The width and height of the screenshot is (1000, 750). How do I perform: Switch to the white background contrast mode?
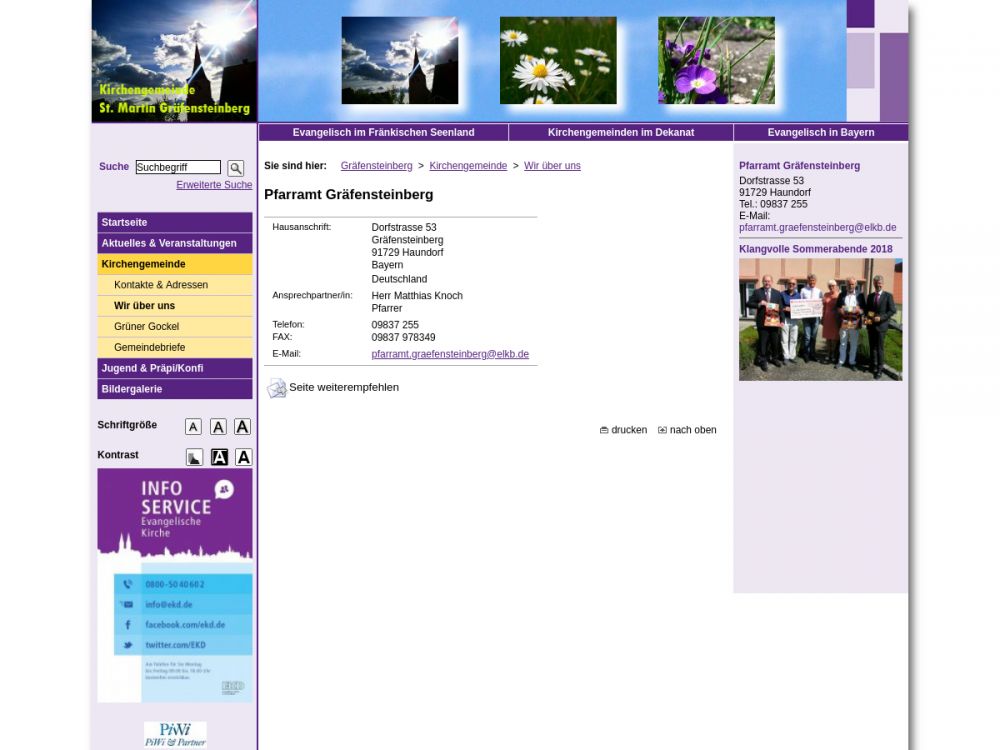(243, 457)
